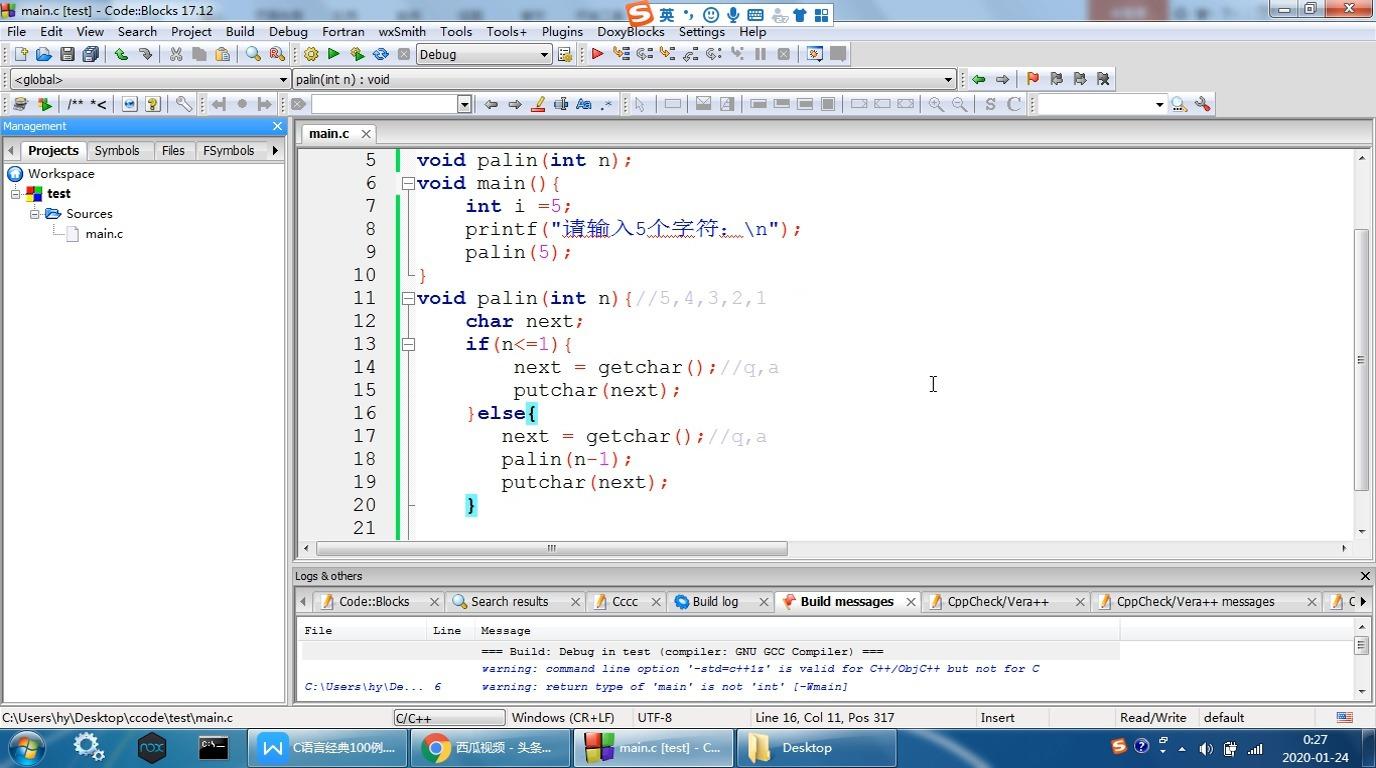Open Find with magnifier icon
Screen dimensions: 1376x768
click(x=253, y=54)
